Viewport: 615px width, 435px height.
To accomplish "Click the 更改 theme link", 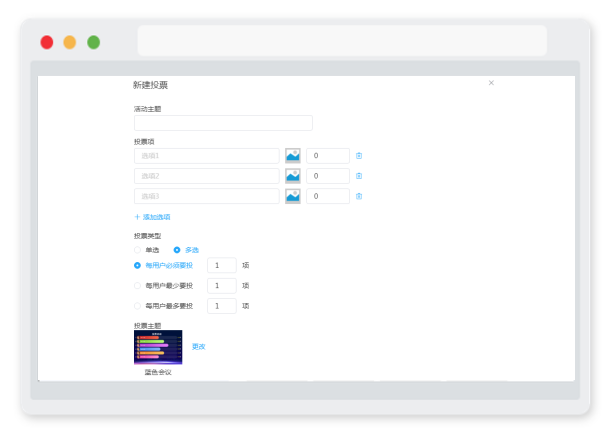I will pos(198,347).
